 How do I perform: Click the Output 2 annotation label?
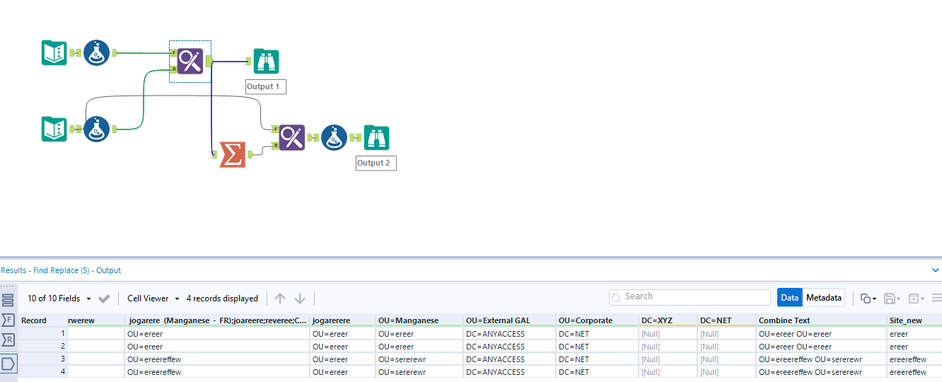tap(376, 163)
